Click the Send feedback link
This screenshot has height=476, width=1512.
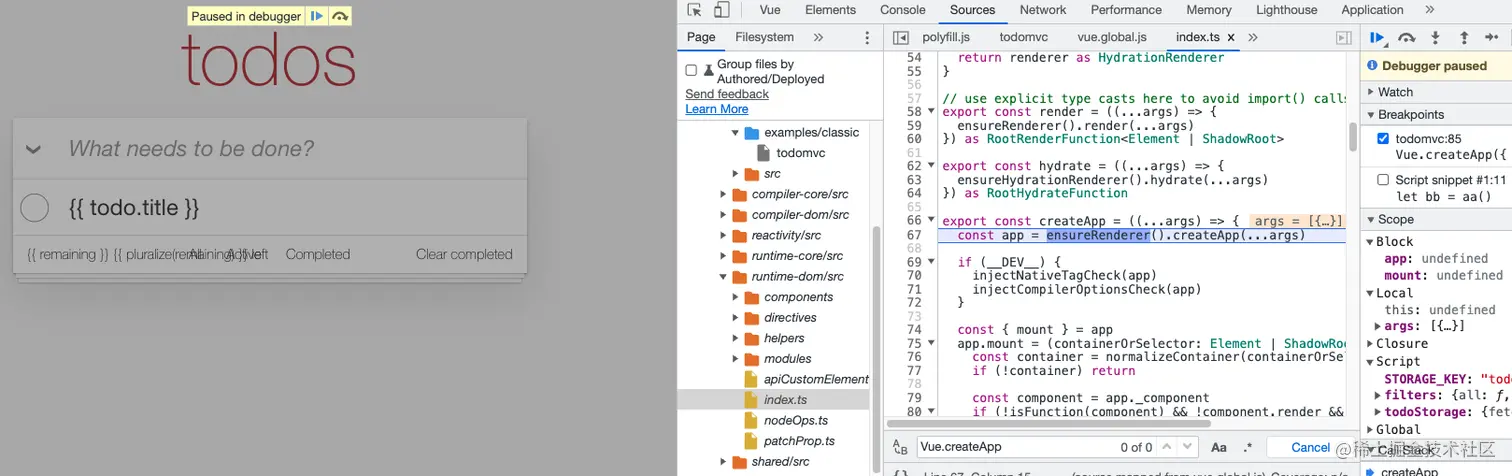point(727,94)
